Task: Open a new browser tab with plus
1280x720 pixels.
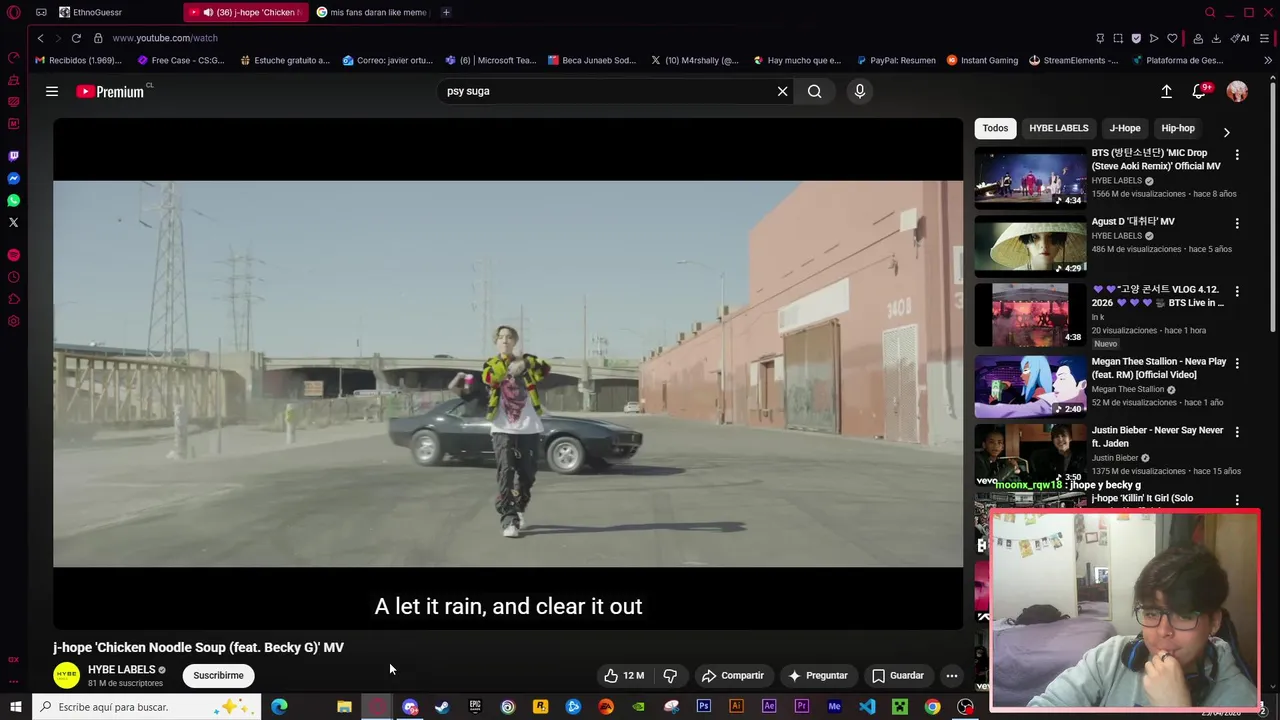Action: coord(446,12)
